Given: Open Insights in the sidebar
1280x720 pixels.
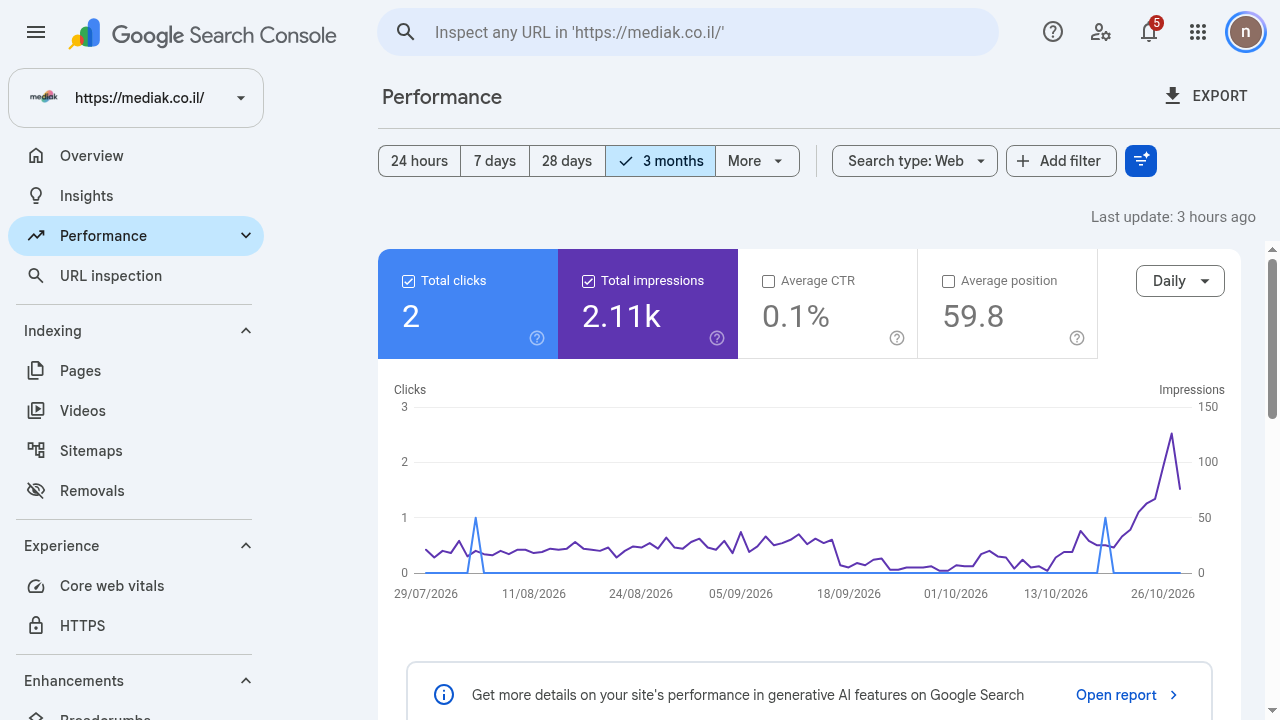Looking at the screenshot, I should [136, 196].
